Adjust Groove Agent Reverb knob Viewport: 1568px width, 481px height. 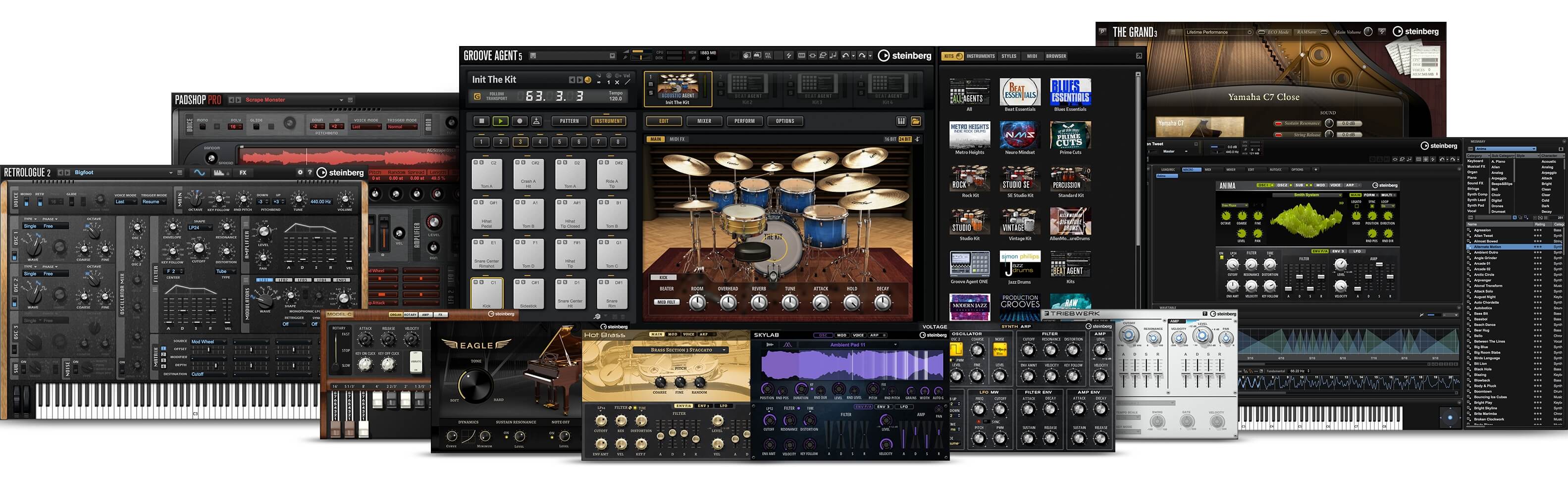click(x=759, y=302)
